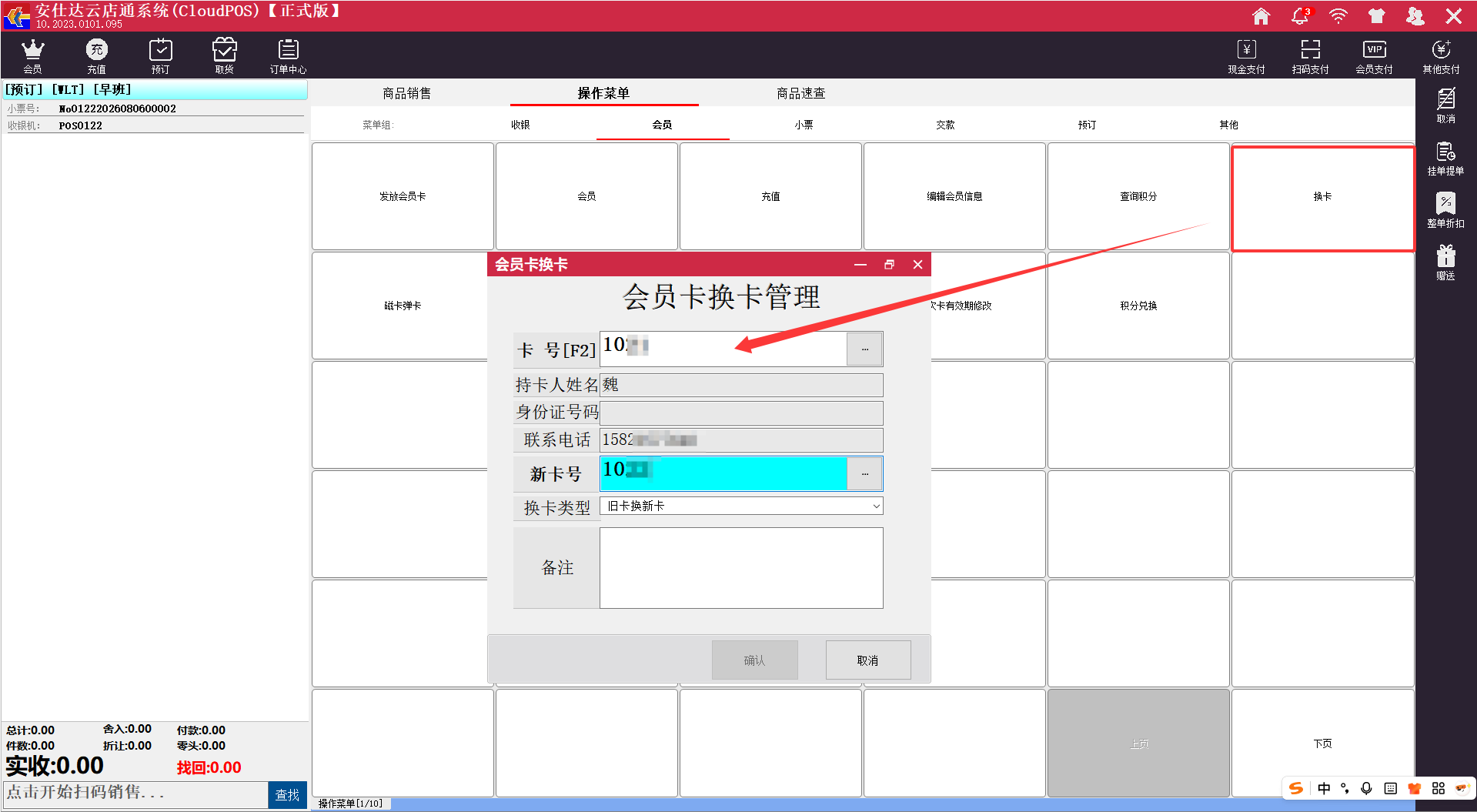Screen dimensions: 1477x812
Task: Open the 取货 pickup toolbar icon
Action: [x=224, y=55]
